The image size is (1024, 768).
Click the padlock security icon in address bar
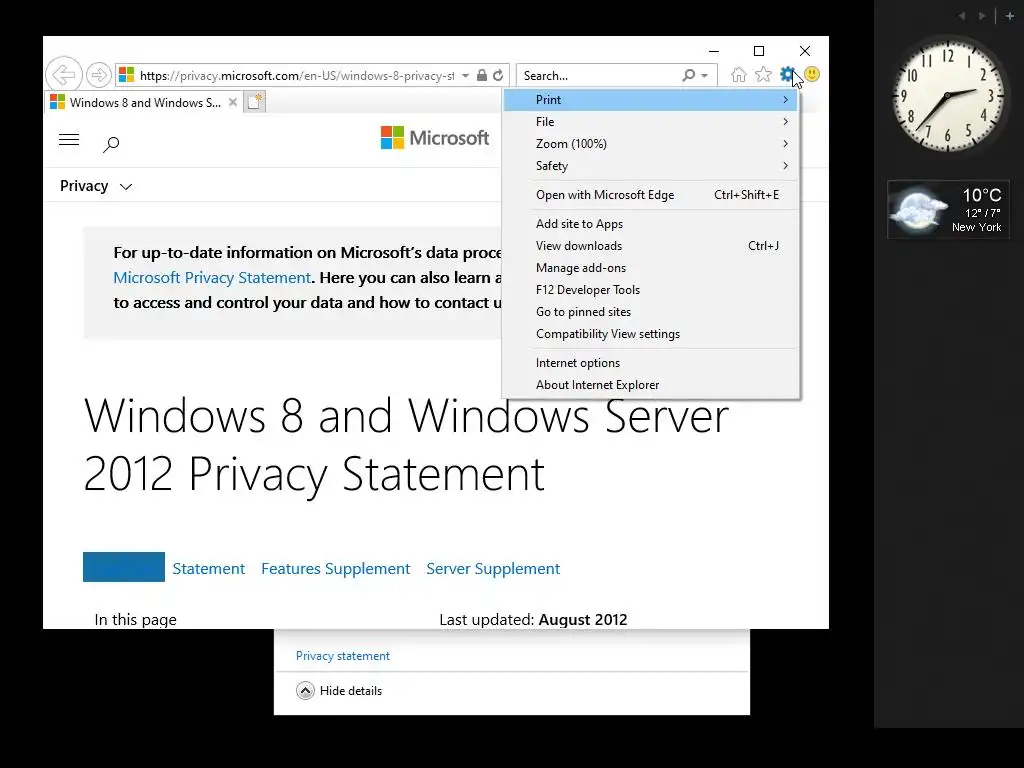(x=482, y=75)
